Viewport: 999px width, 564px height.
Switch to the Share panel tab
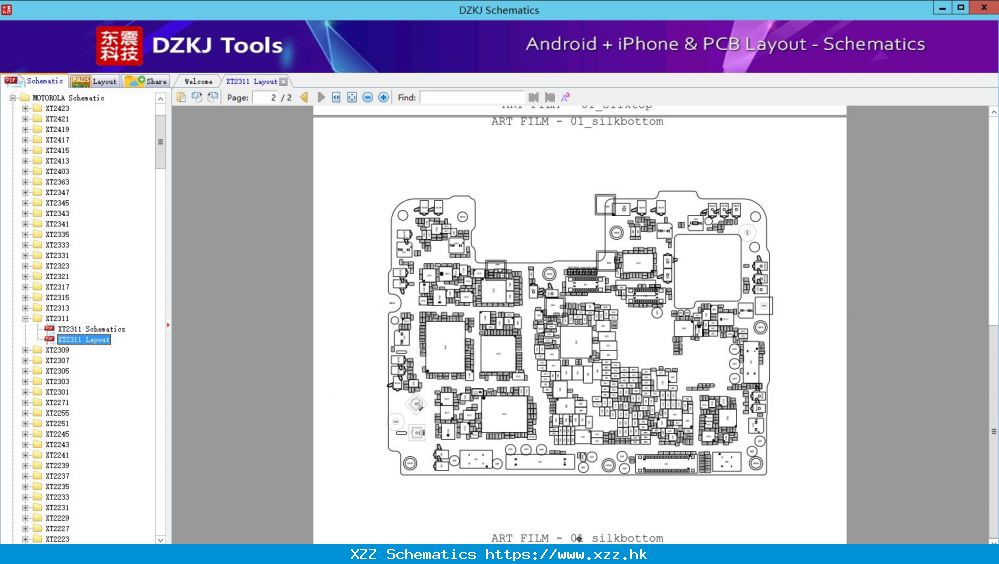click(x=146, y=81)
